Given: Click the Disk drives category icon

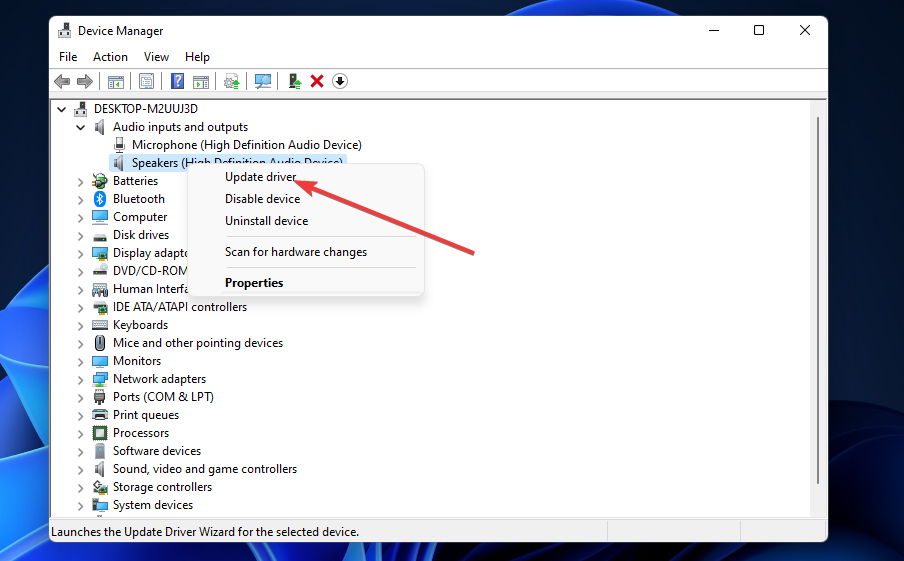Looking at the screenshot, I should click(x=100, y=236).
